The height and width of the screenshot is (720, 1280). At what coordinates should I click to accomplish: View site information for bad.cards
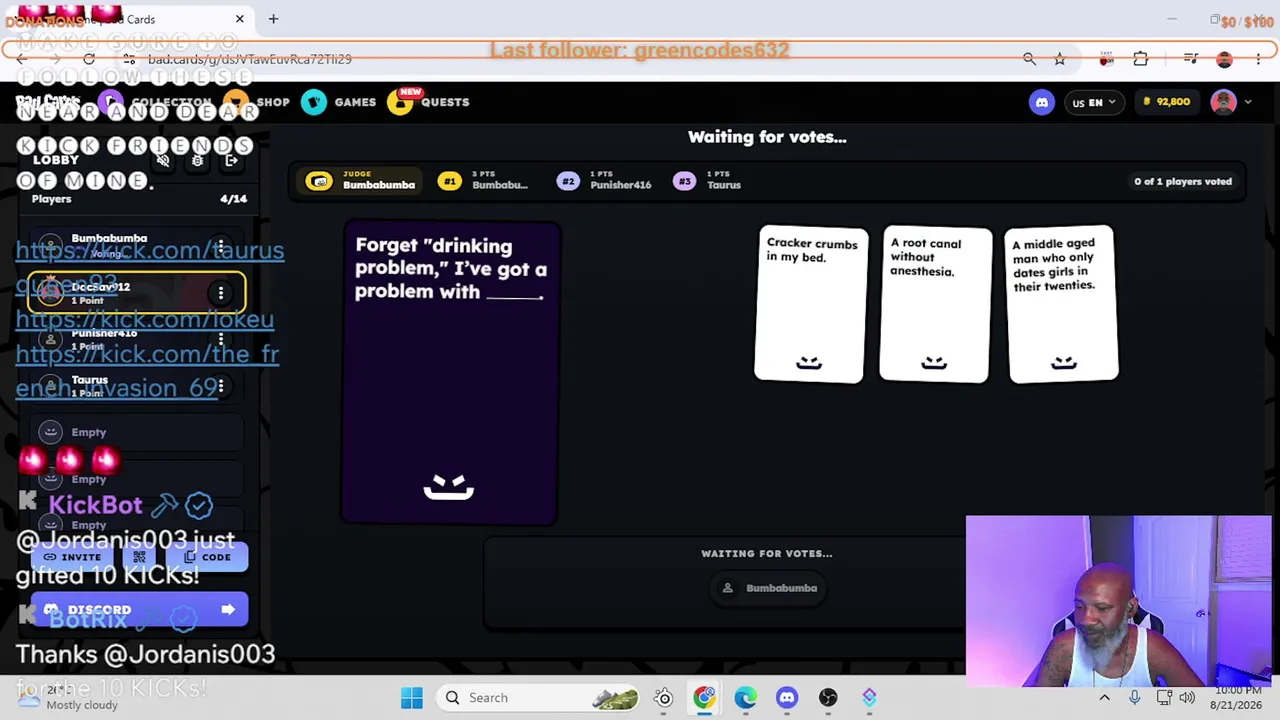click(x=129, y=59)
